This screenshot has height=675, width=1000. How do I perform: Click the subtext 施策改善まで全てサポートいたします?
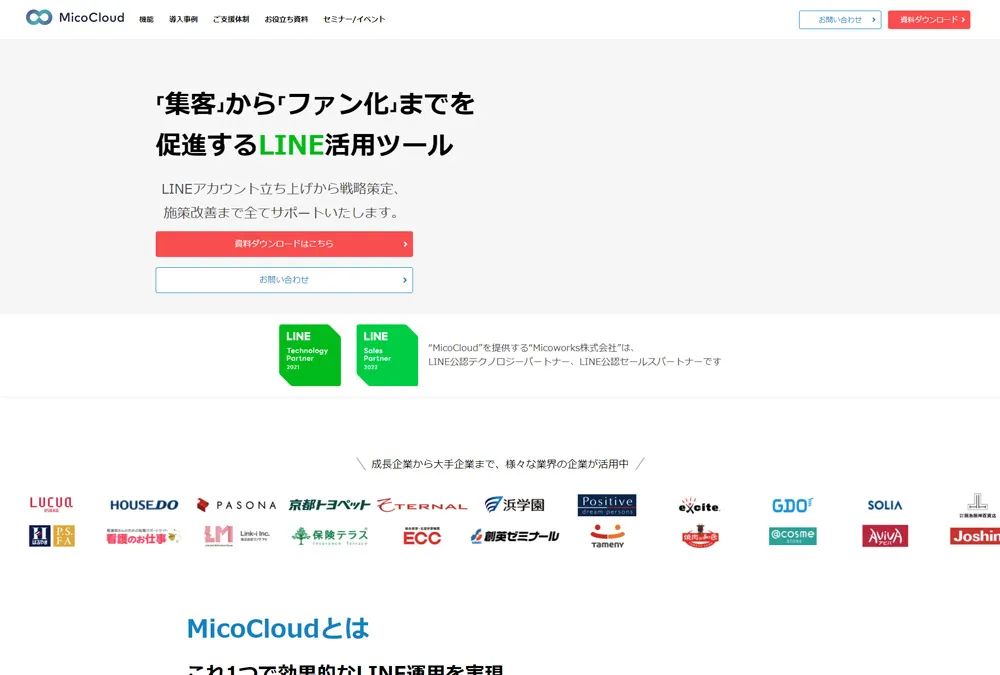click(281, 212)
